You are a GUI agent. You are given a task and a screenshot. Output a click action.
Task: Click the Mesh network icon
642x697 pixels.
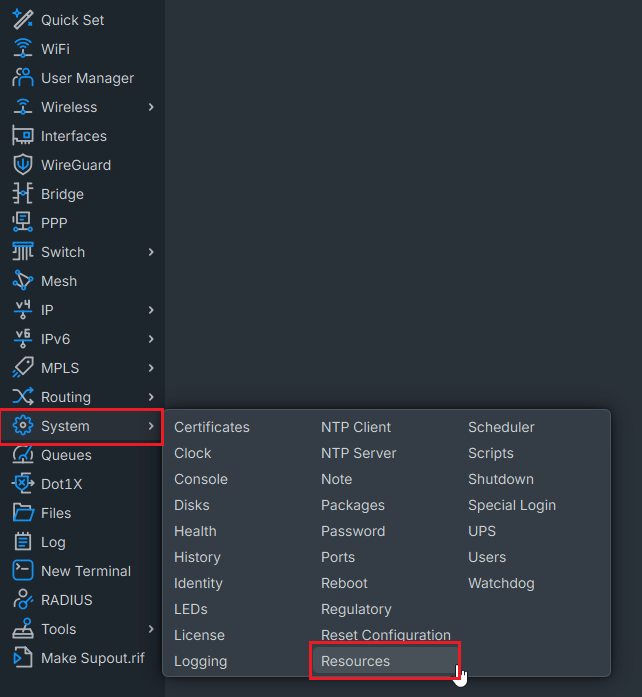coord(23,281)
